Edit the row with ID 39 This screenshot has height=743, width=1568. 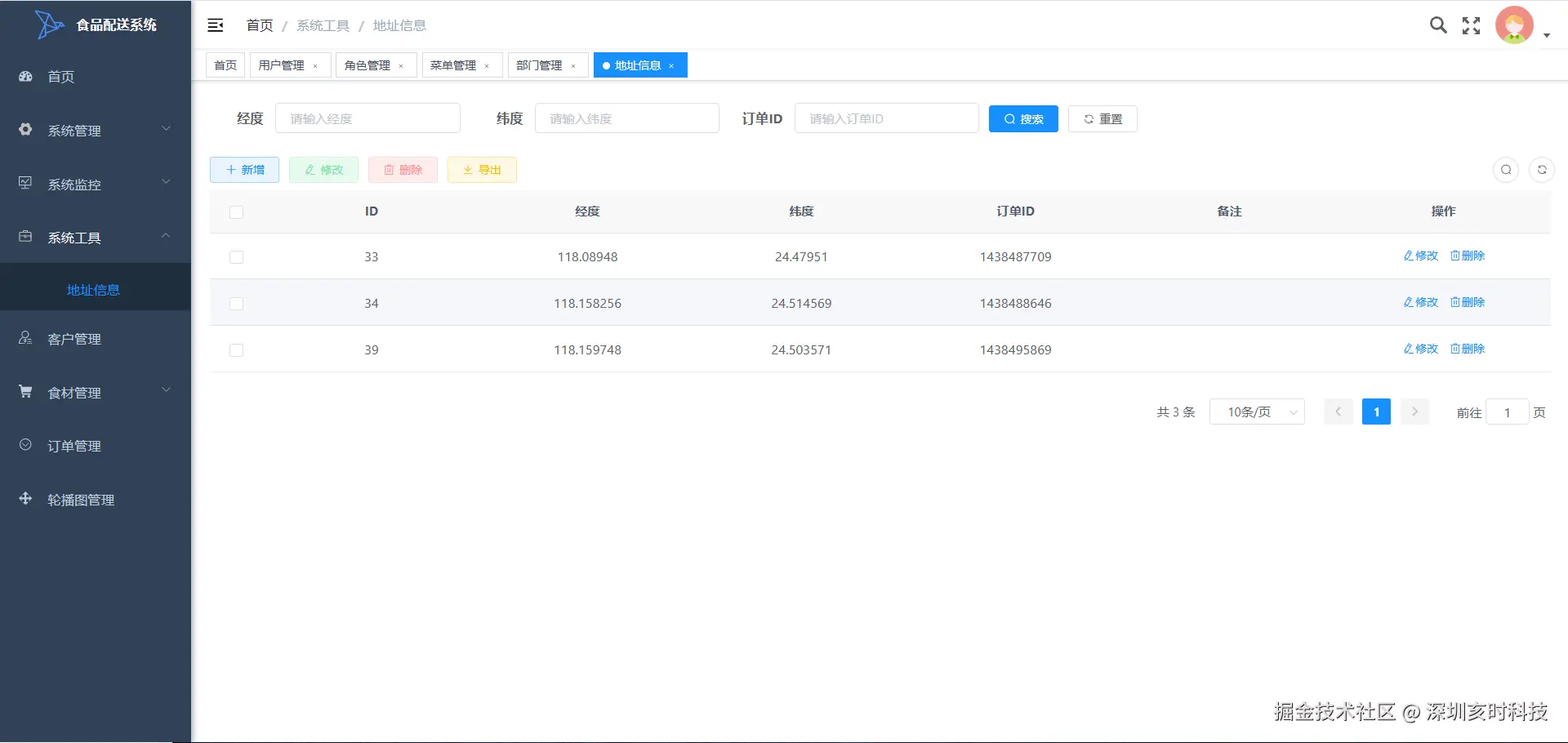pos(1421,349)
